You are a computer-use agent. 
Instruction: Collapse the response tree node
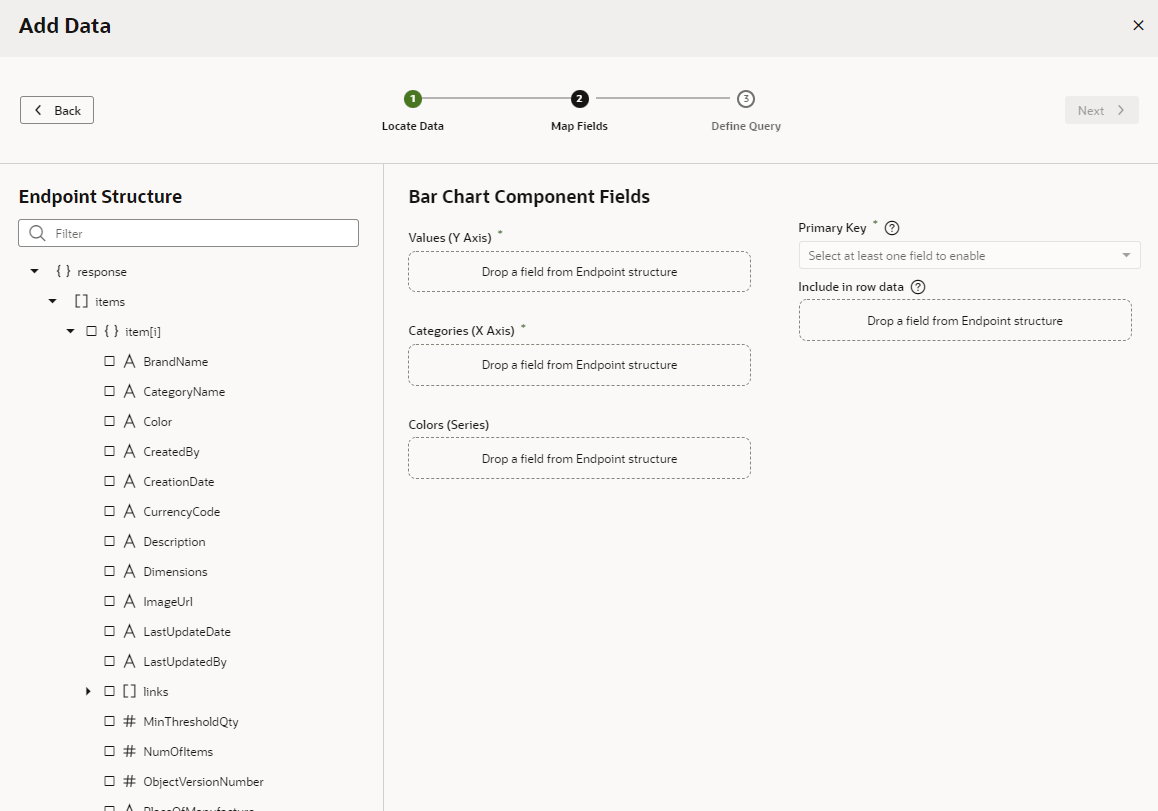point(35,272)
